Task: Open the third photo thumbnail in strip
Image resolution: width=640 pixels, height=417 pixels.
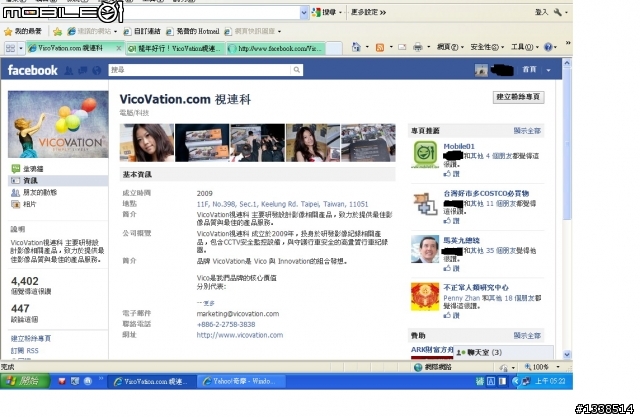Action: (x=258, y=143)
